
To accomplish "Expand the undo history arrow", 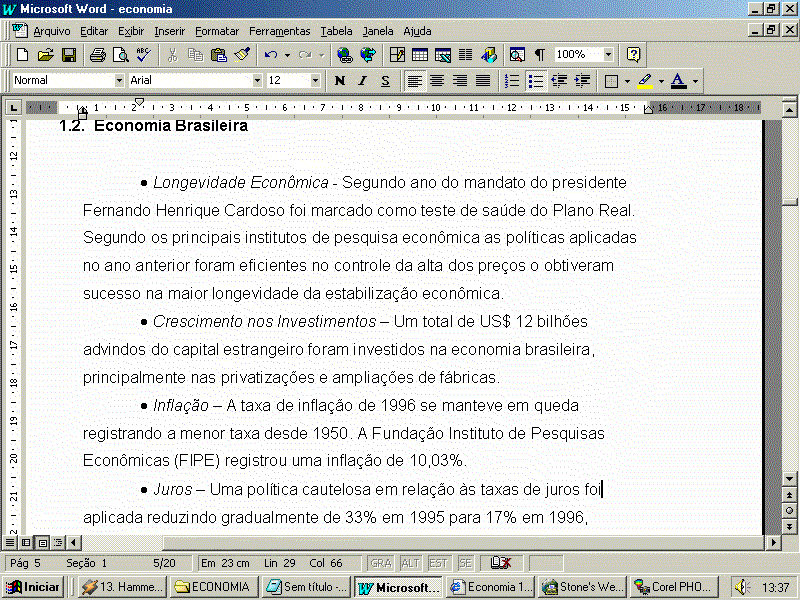I will click(x=287, y=55).
